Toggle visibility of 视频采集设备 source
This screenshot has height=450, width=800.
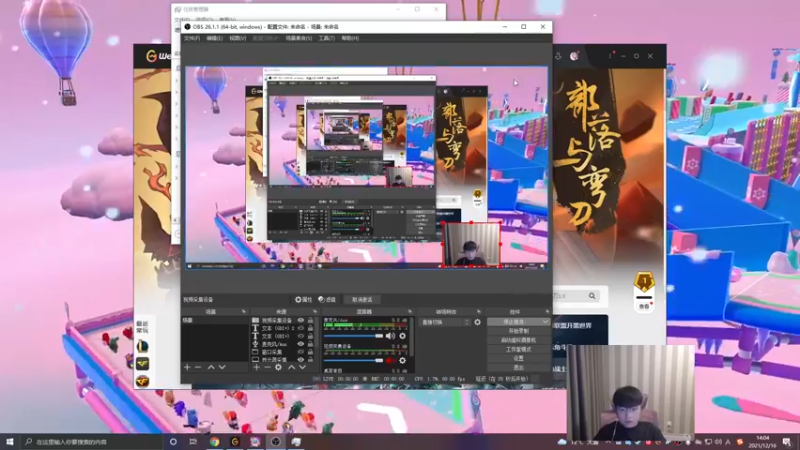[301, 320]
